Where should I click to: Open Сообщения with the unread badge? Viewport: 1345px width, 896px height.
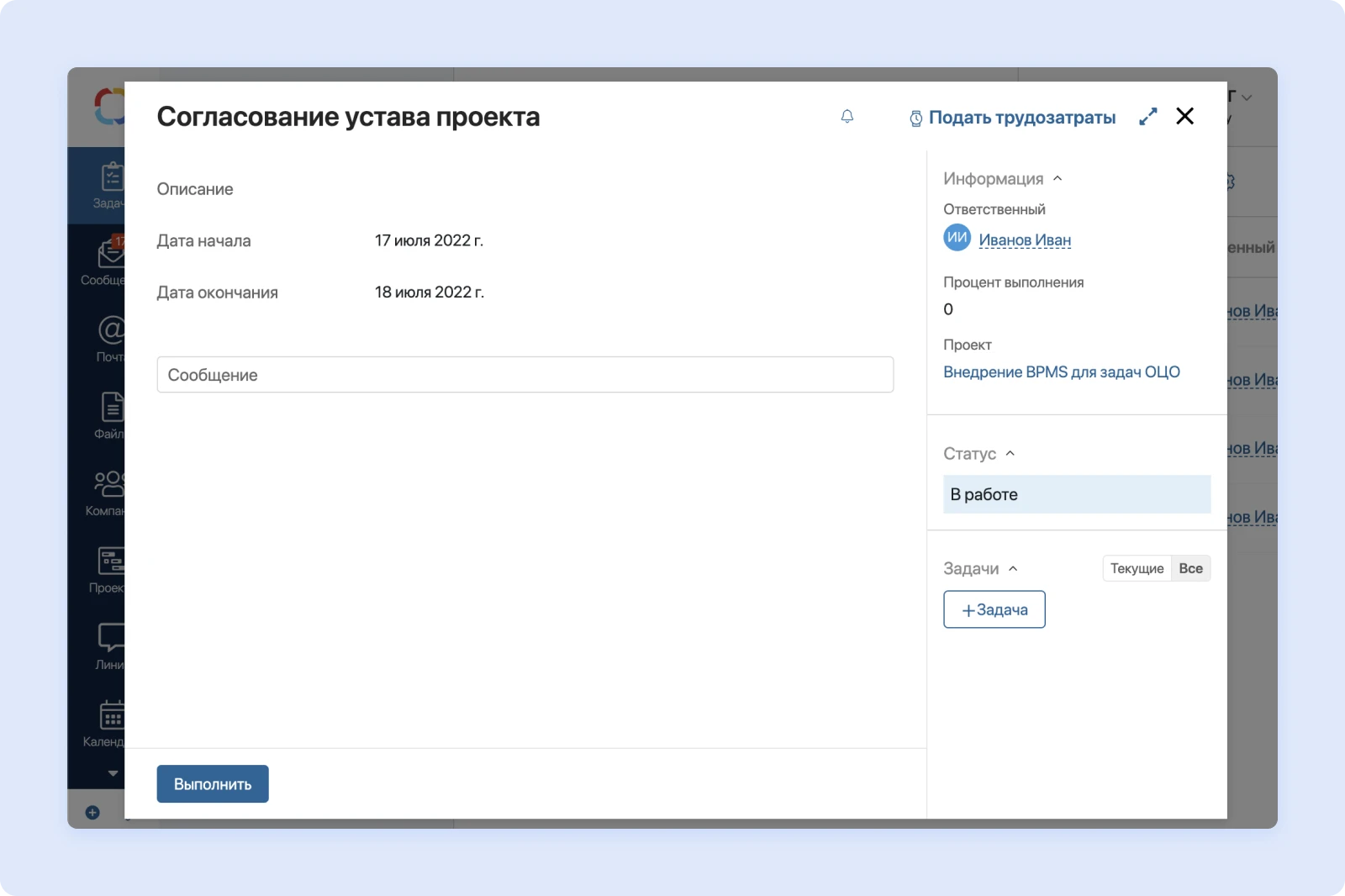point(108,261)
